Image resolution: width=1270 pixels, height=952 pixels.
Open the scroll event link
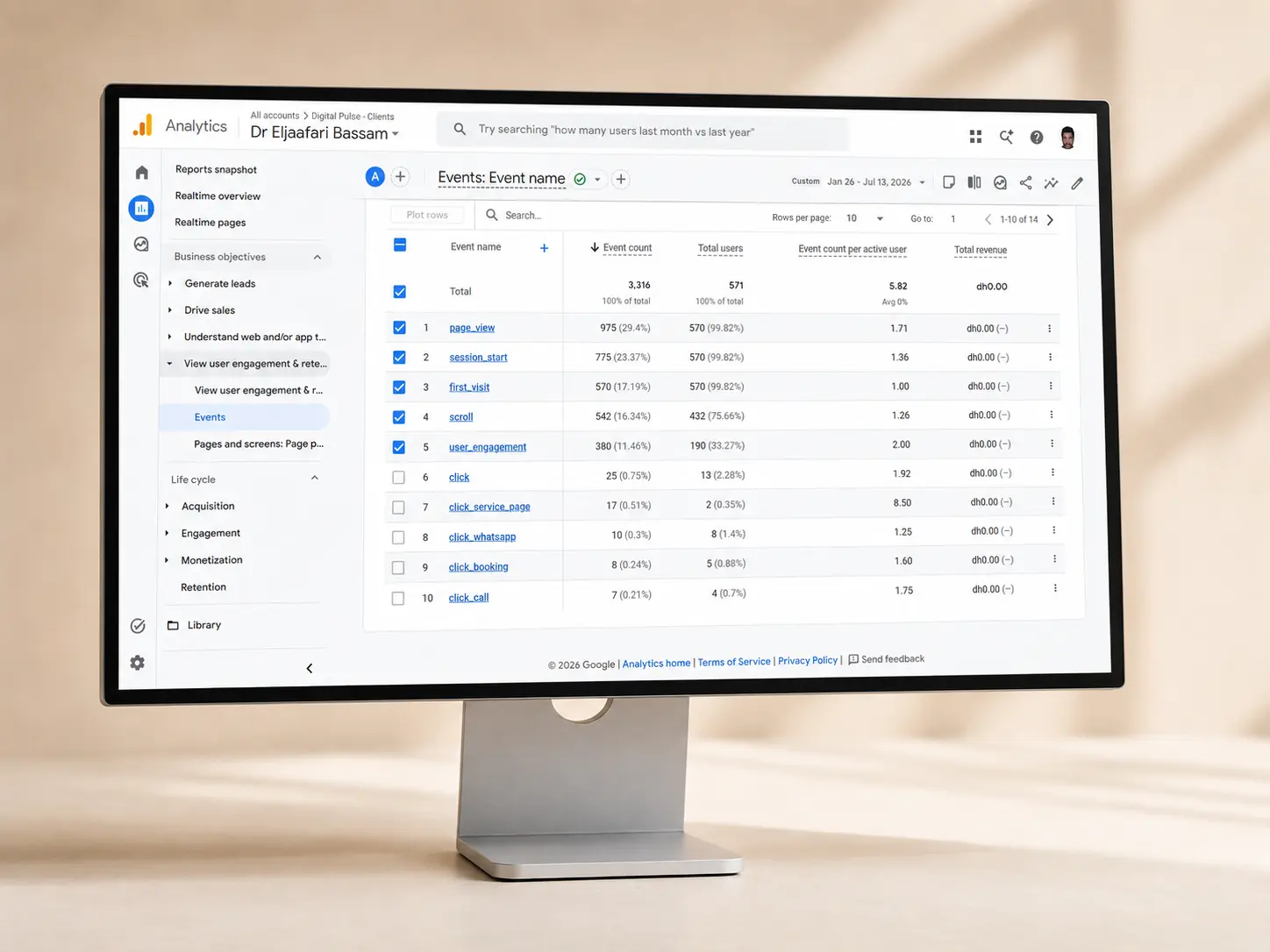tap(461, 417)
